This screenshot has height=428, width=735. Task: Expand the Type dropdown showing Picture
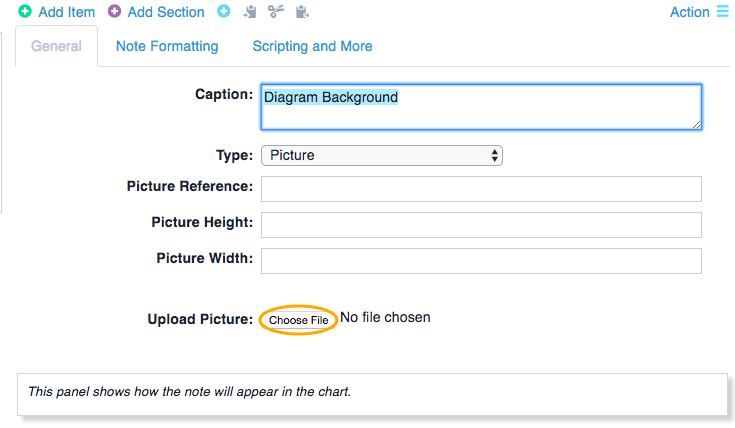[x=381, y=155]
